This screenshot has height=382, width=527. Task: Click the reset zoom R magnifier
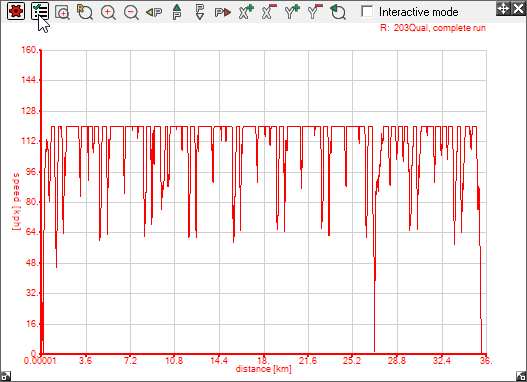point(85,12)
